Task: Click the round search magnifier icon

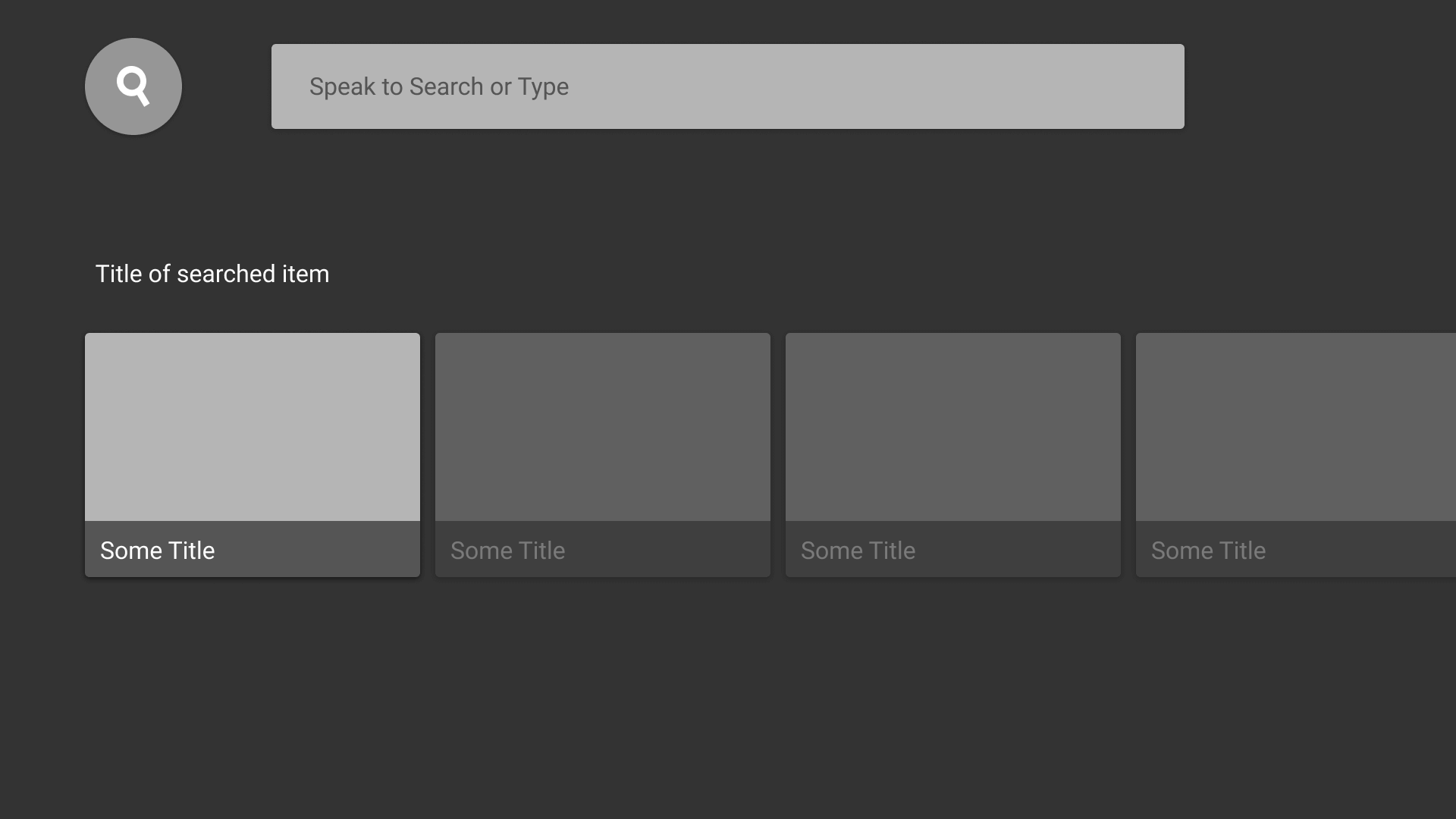Action: (133, 86)
